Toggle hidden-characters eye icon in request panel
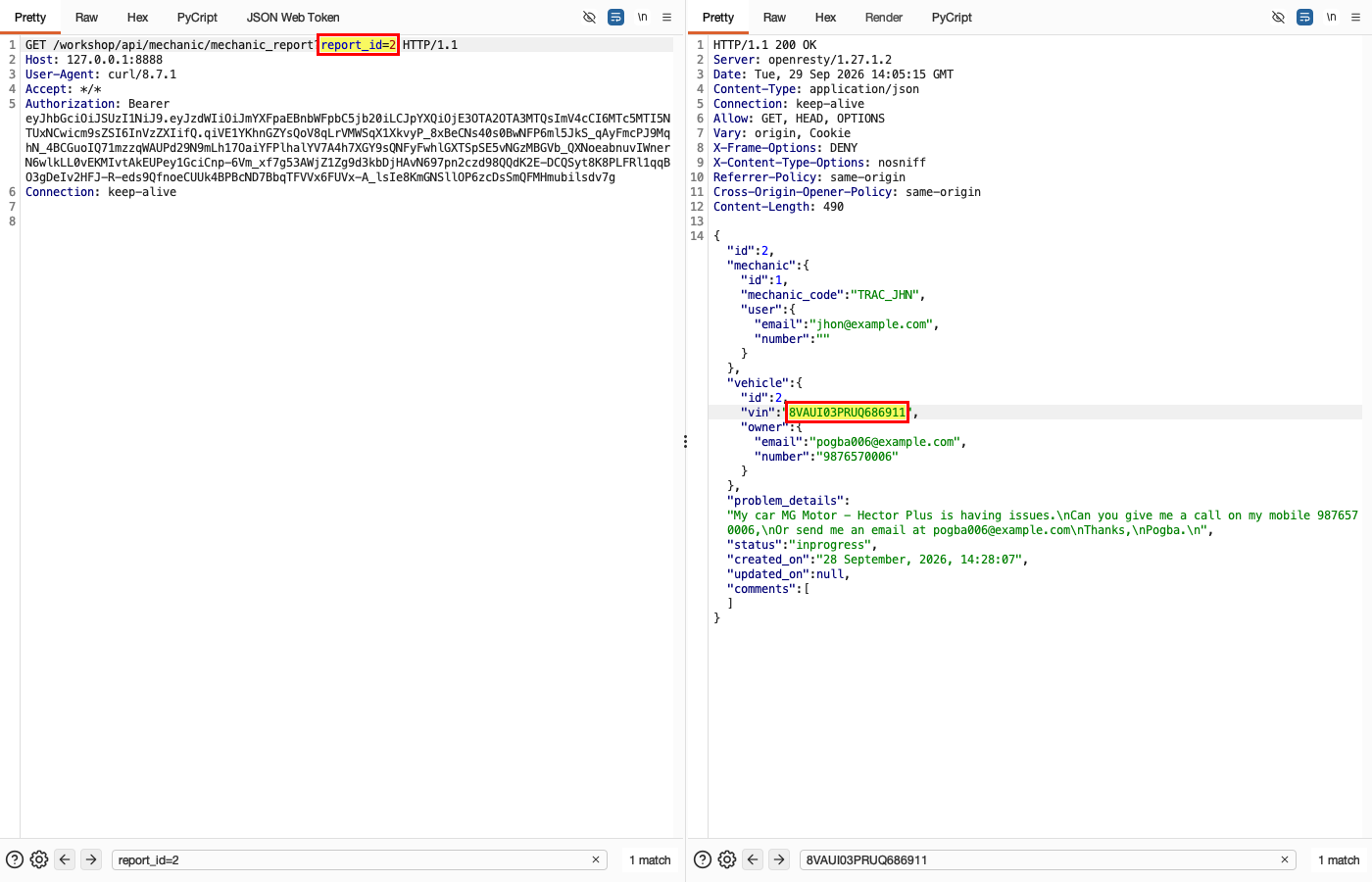This screenshot has height=882, width=1372. point(589,18)
